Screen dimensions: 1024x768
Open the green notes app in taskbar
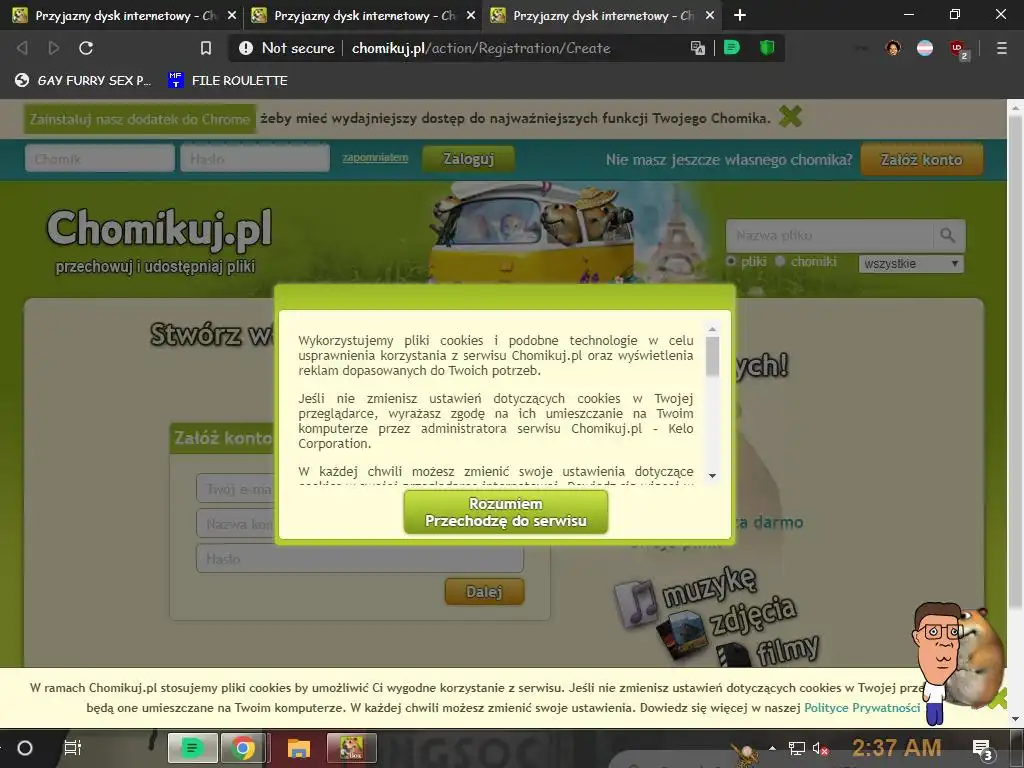point(193,748)
